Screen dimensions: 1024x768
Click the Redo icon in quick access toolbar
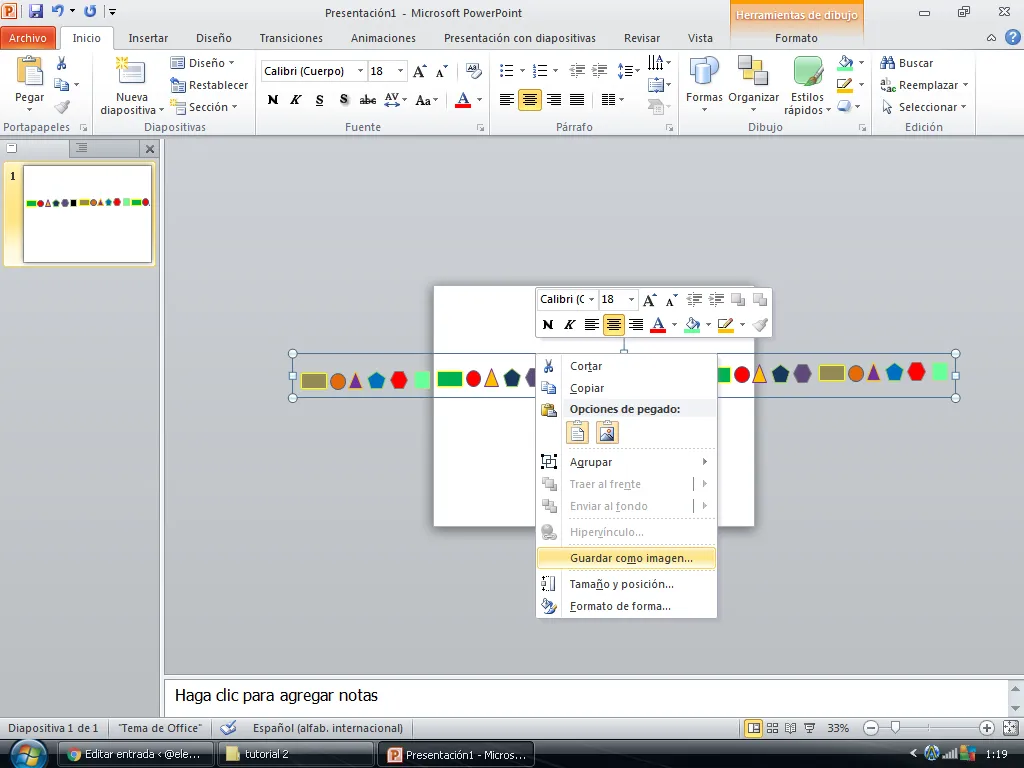coord(90,11)
